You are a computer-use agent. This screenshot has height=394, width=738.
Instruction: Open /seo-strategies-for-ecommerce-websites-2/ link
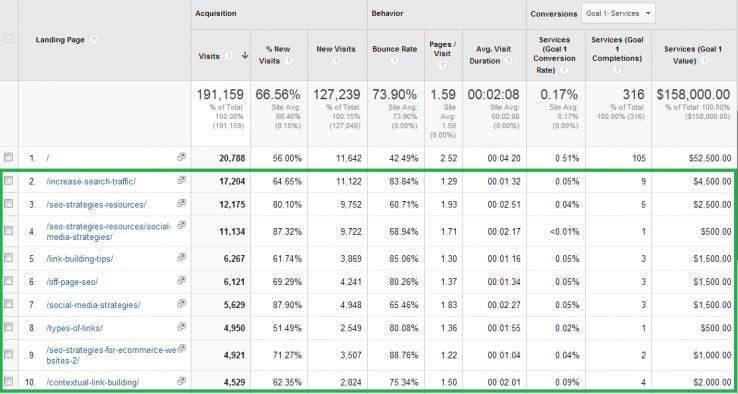click(x=111, y=355)
